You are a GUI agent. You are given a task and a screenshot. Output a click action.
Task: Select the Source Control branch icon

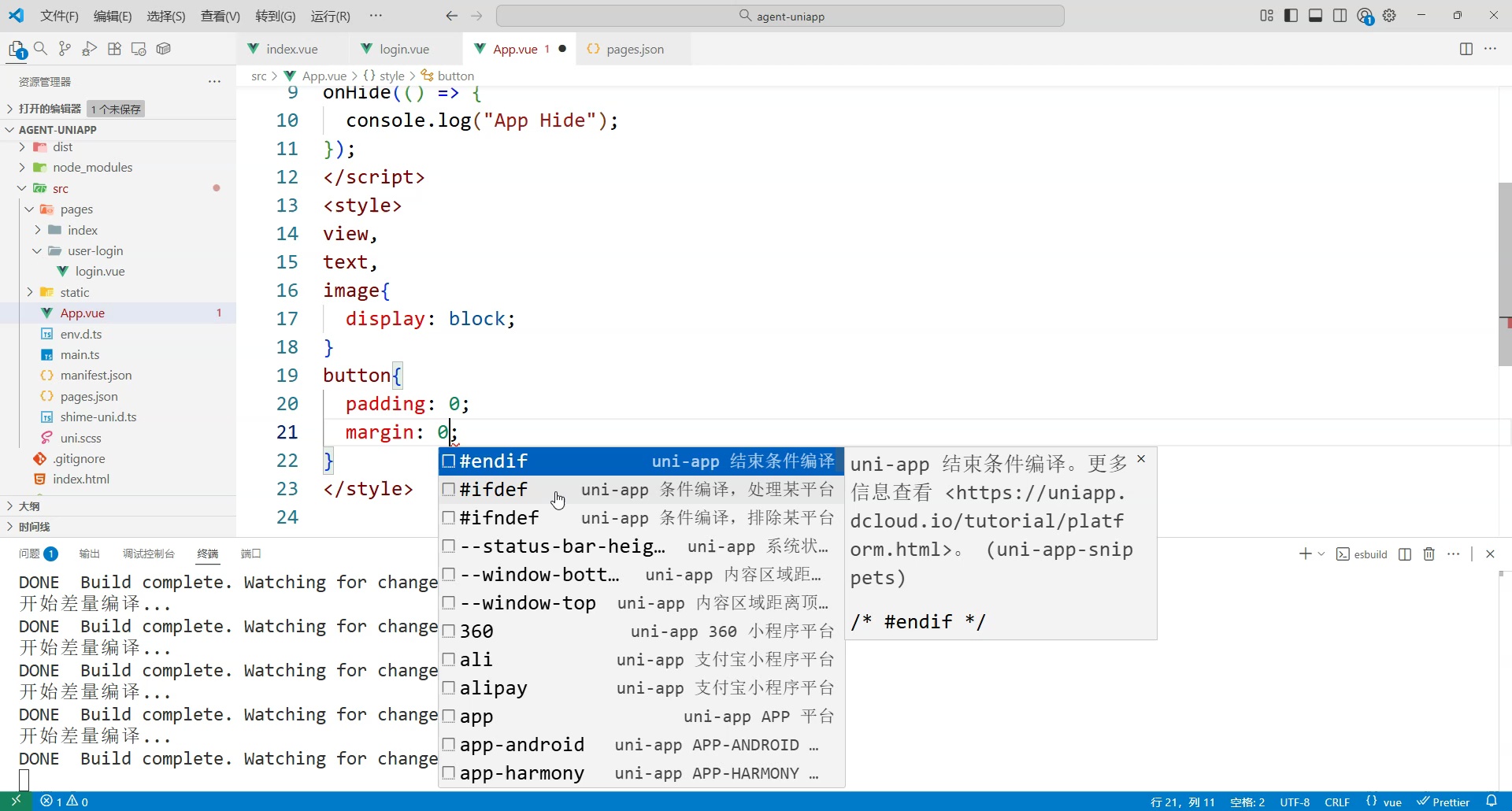click(65, 49)
